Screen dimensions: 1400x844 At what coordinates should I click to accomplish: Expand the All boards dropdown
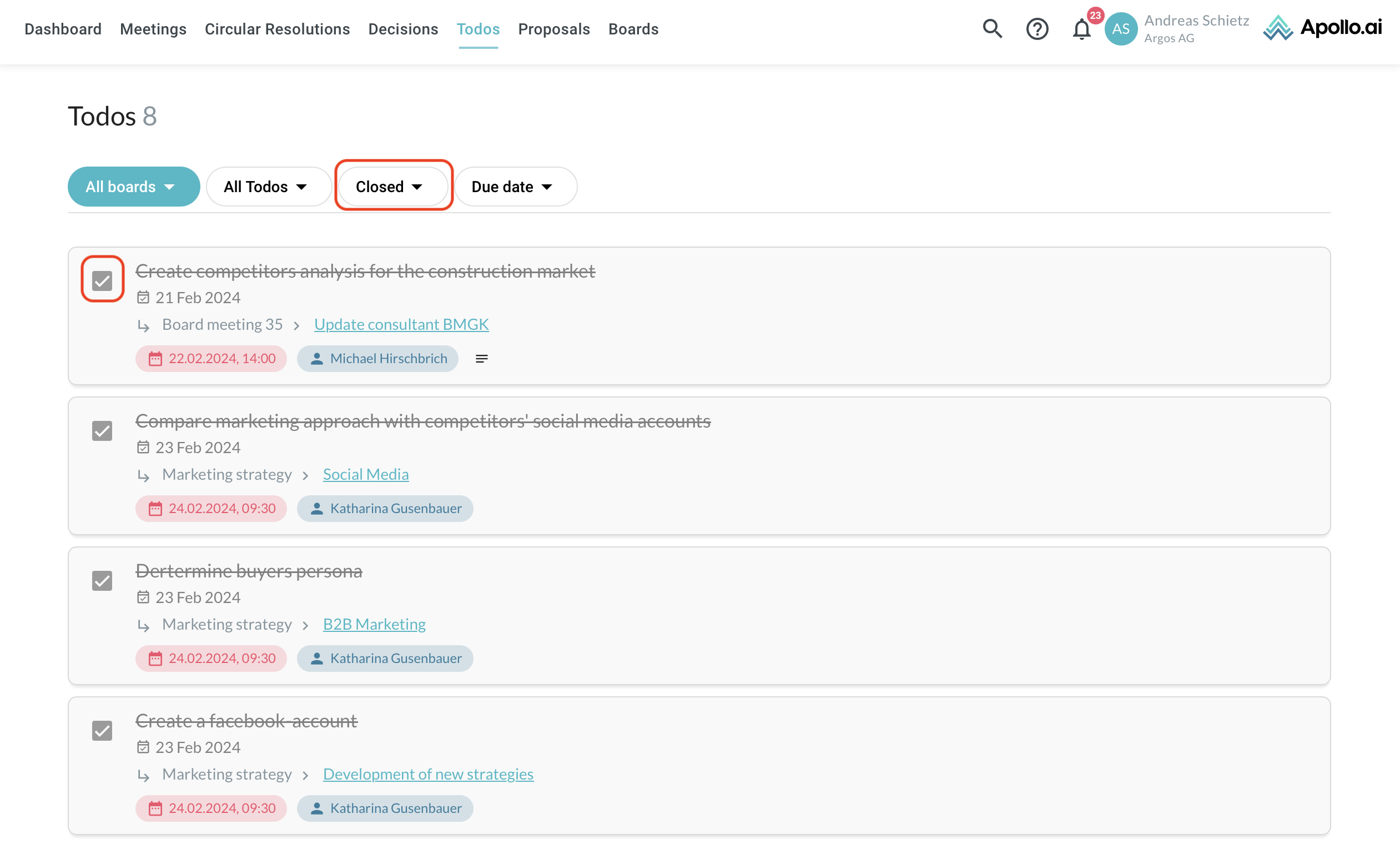(x=133, y=187)
